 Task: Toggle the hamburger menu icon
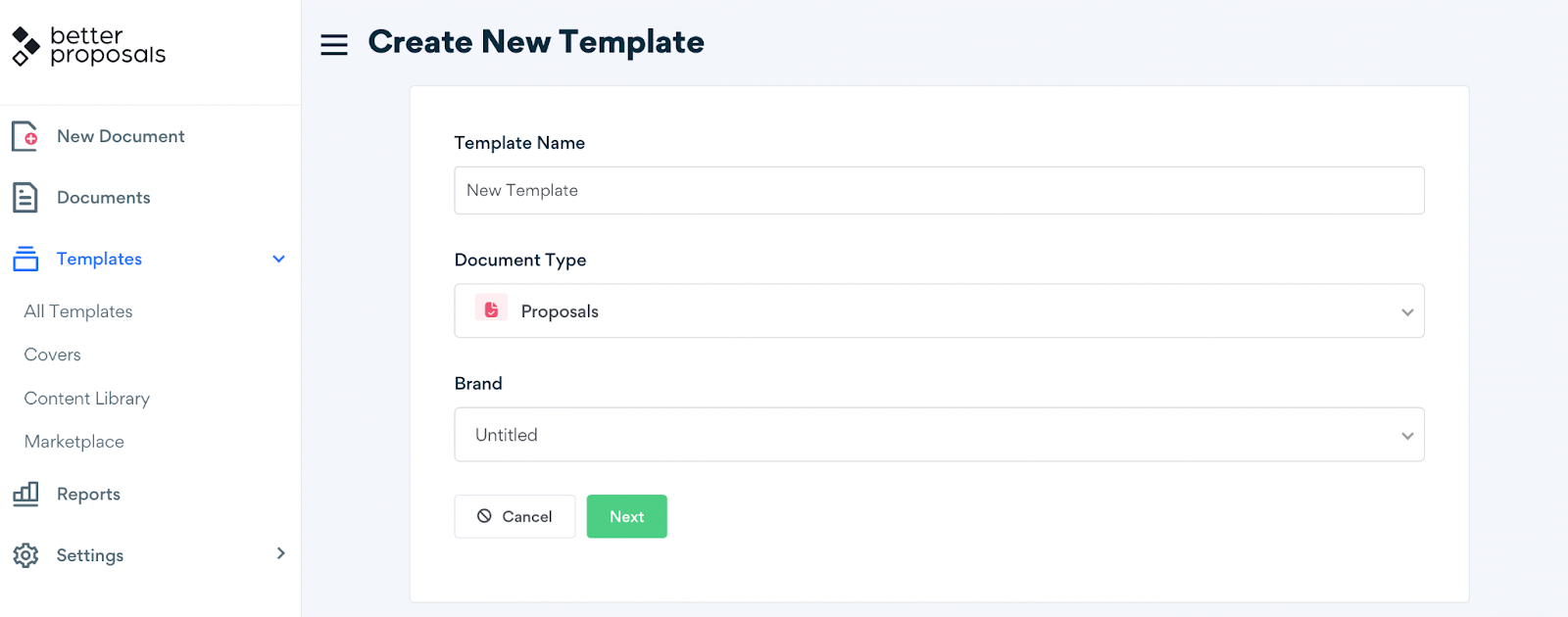334,44
